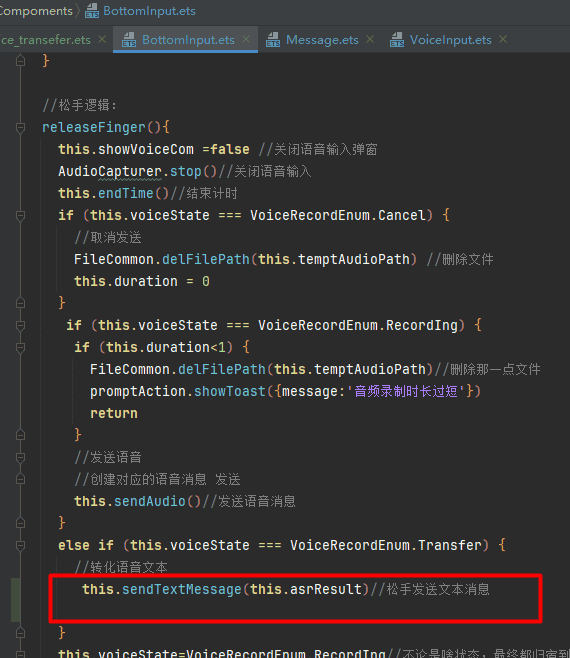
Task: Click the showToast method call
Action: pyautogui.click(x=230, y=391)
